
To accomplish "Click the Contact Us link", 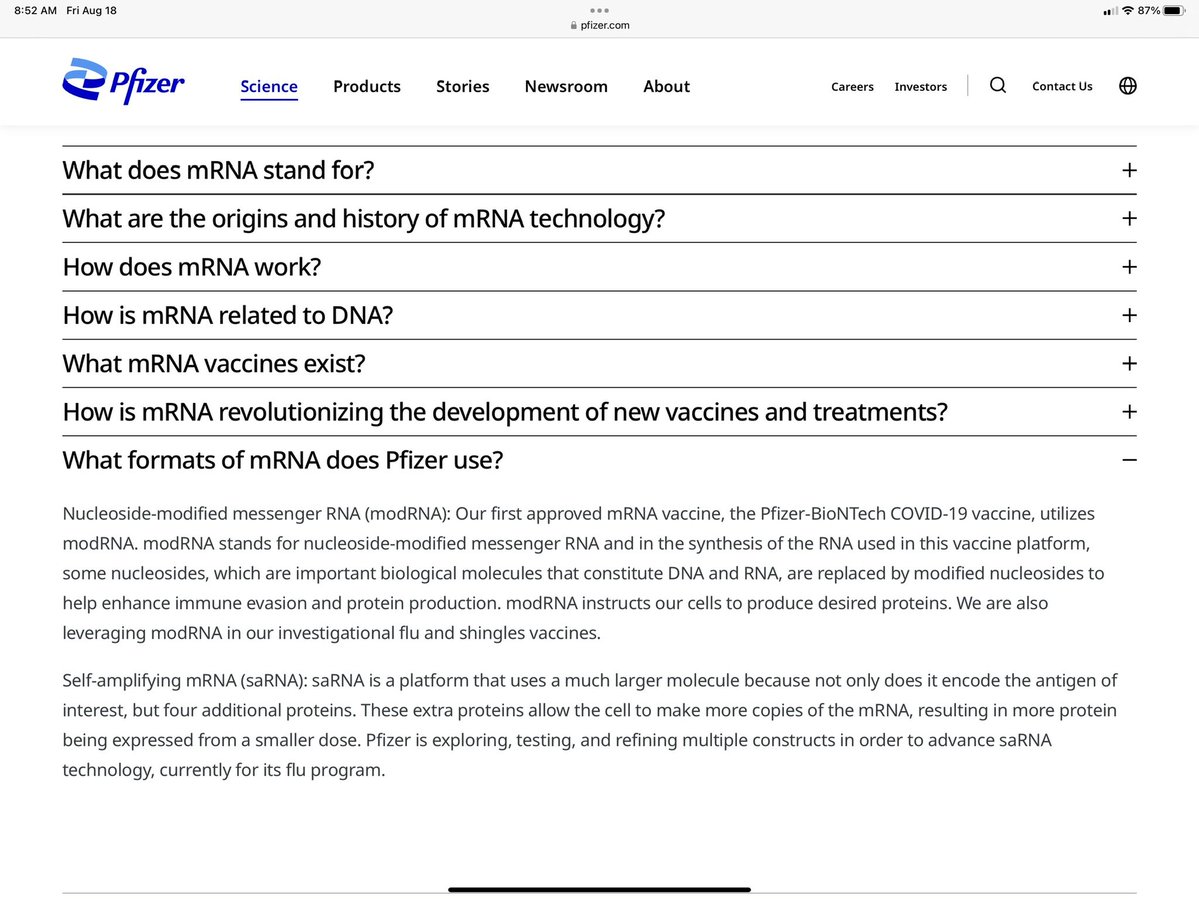I will point(1062,87).
